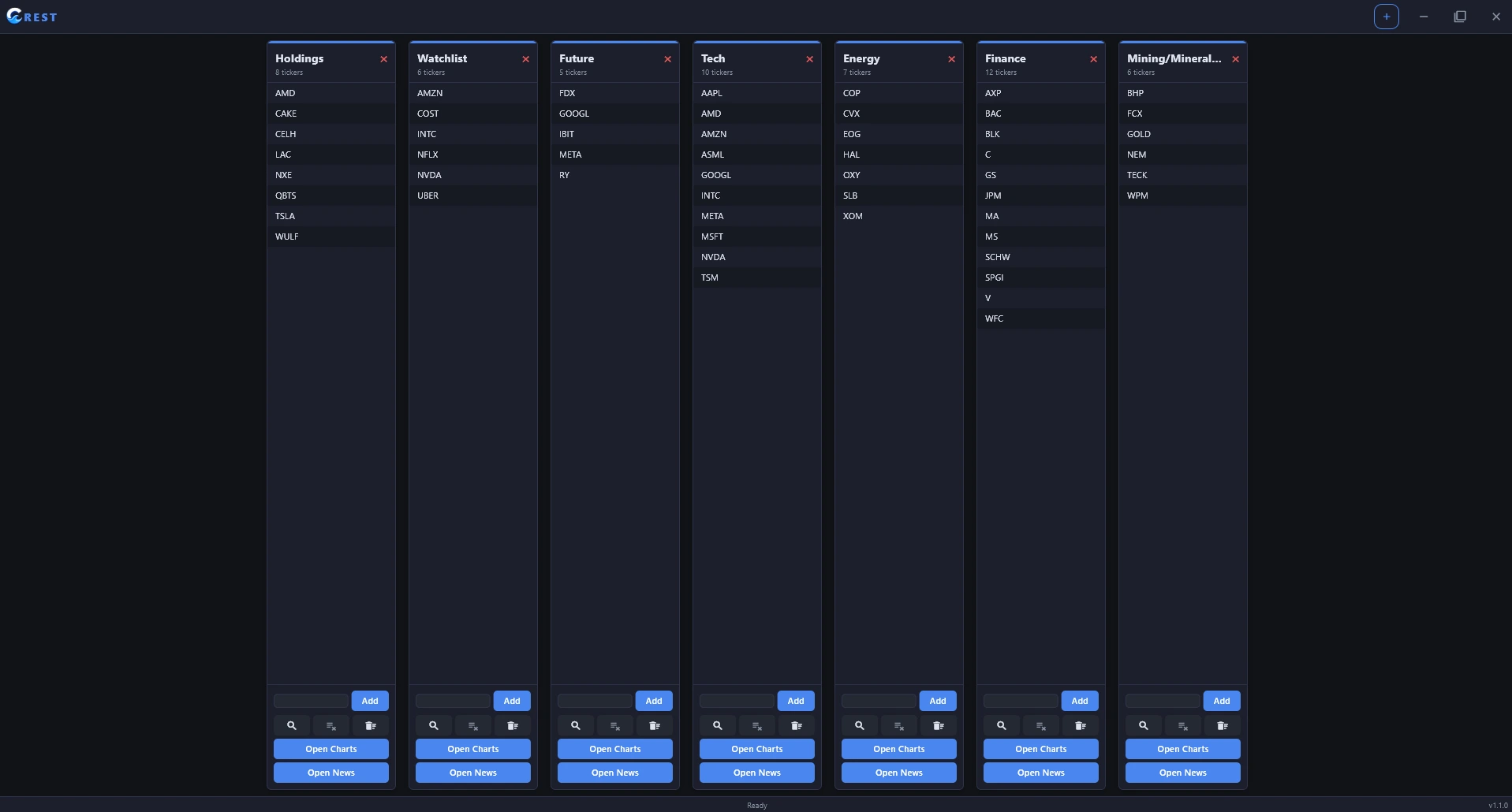Image resolution: width=1512 pixels, height=812 pixels.
Task: Select WPM ticker in Mining/Minerals list
Action: click(x=1183, y=196)
